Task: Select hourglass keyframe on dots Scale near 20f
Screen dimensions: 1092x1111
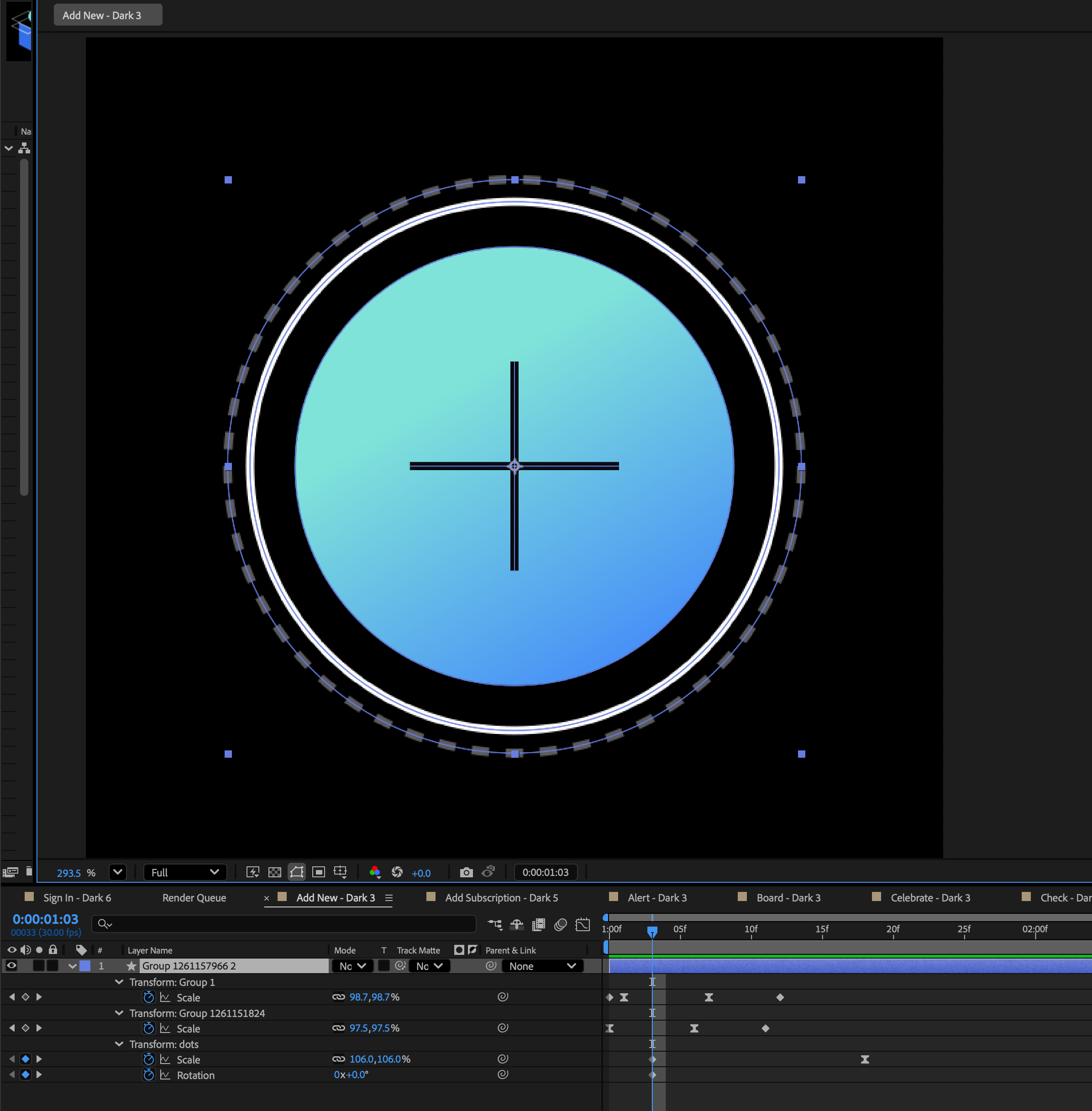Action: click(x=865, y=1059)
